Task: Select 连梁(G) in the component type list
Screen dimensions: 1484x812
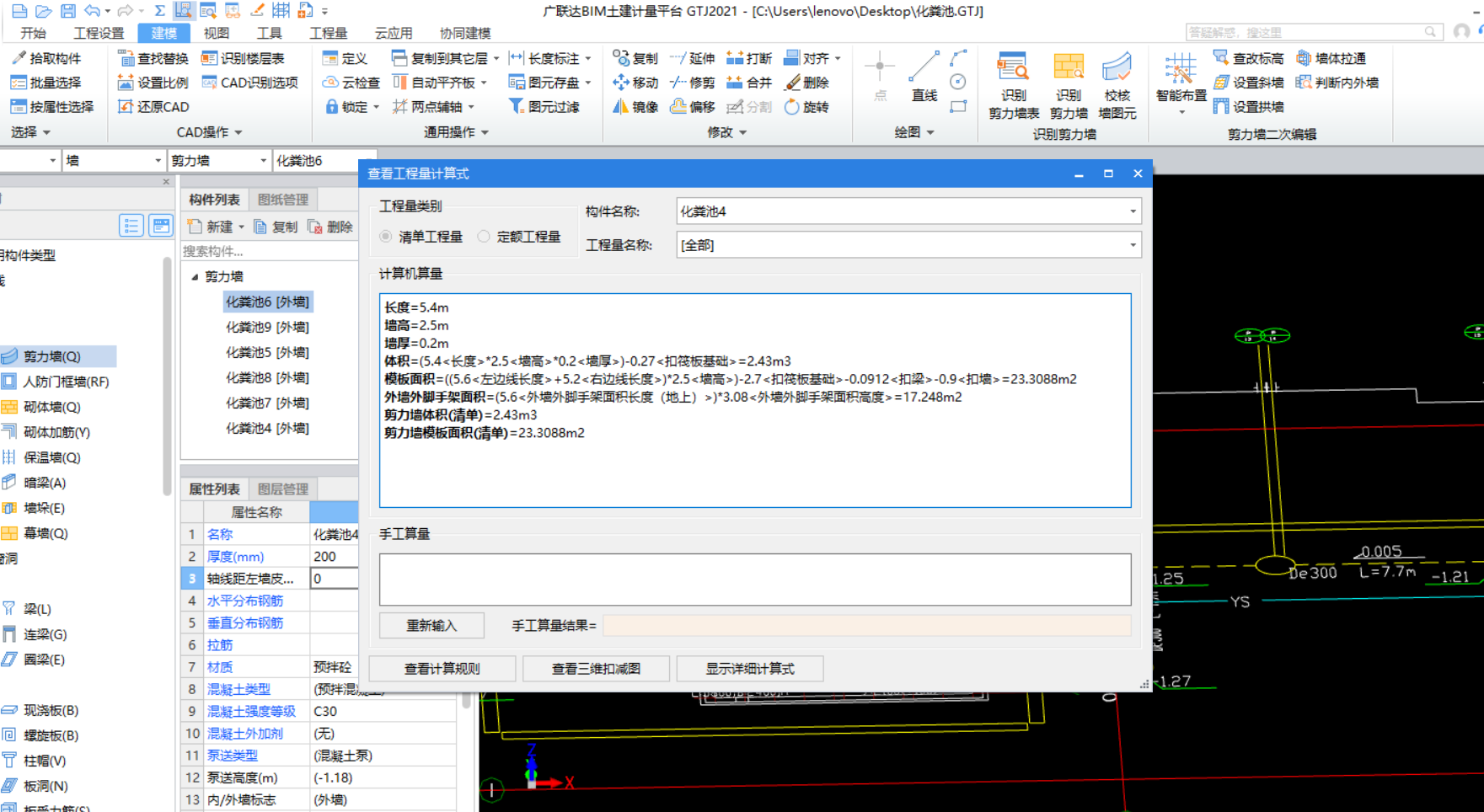Action: coord(45,634)
